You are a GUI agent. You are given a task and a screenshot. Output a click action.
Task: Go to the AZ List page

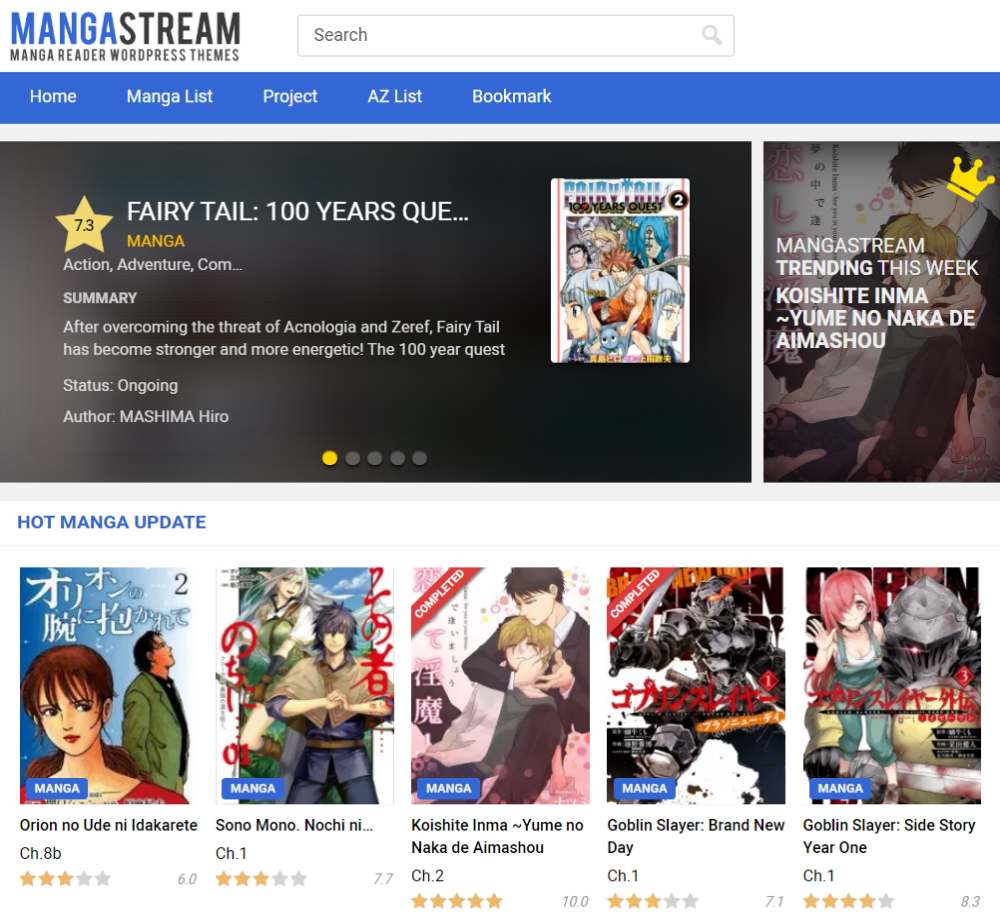point(394,97)
